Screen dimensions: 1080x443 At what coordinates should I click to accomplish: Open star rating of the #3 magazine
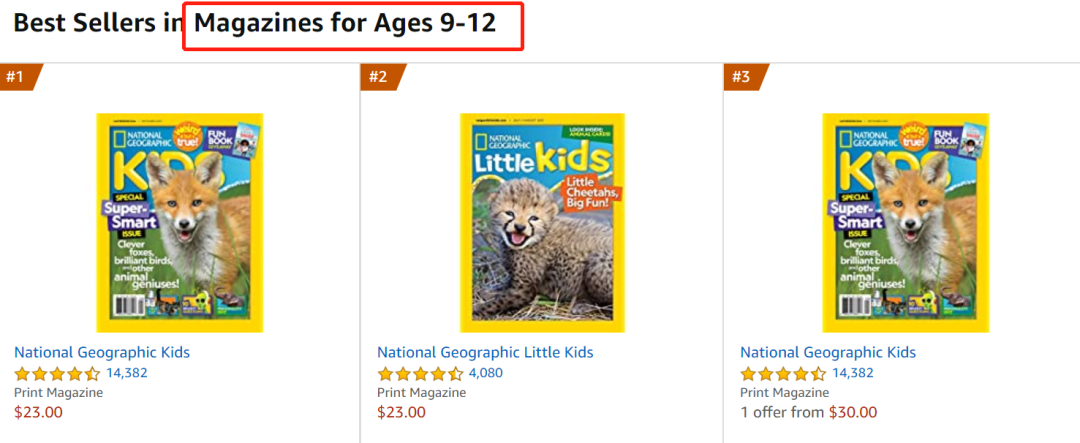783,374
